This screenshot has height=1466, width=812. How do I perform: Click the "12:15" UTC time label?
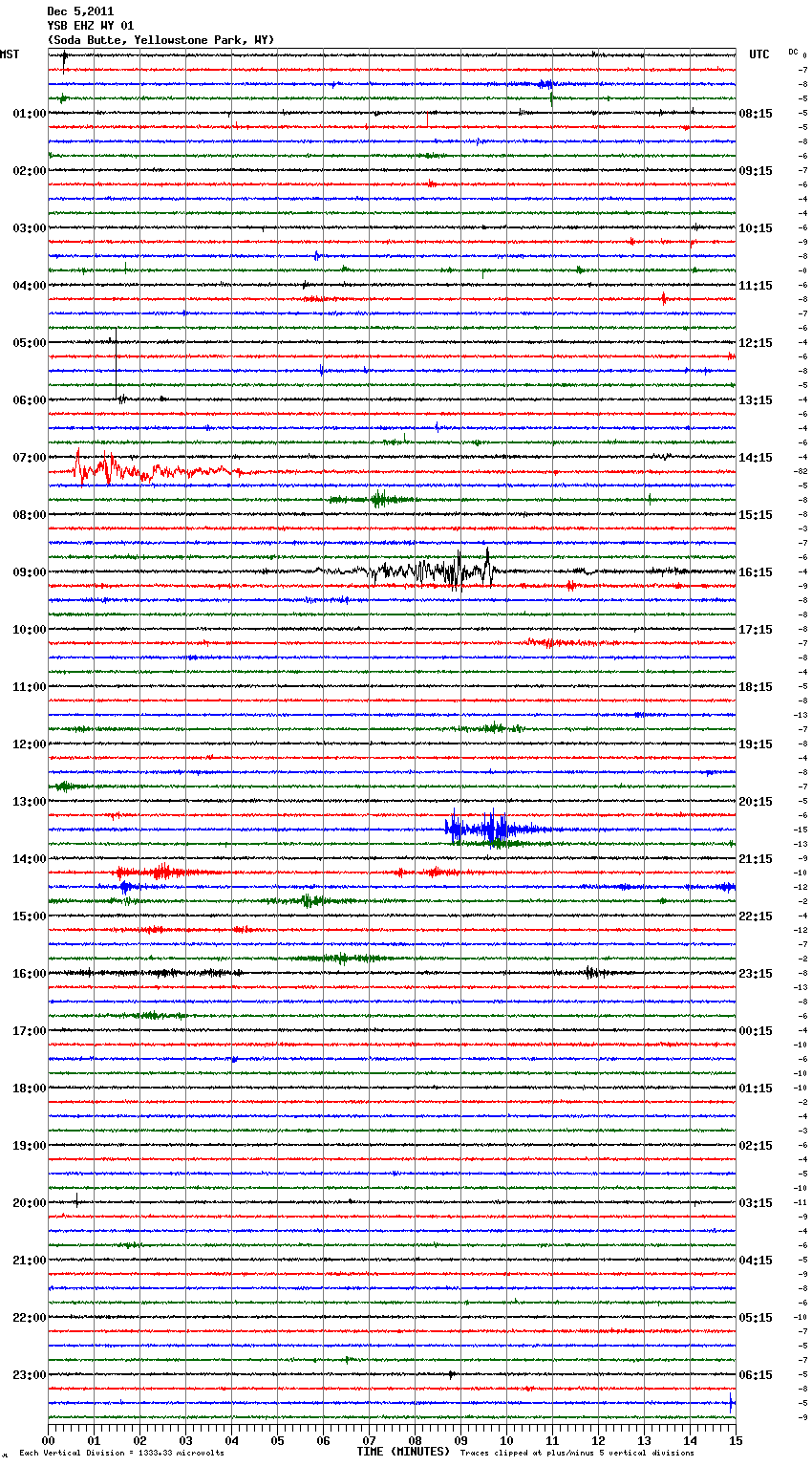[x=756, y=343]
